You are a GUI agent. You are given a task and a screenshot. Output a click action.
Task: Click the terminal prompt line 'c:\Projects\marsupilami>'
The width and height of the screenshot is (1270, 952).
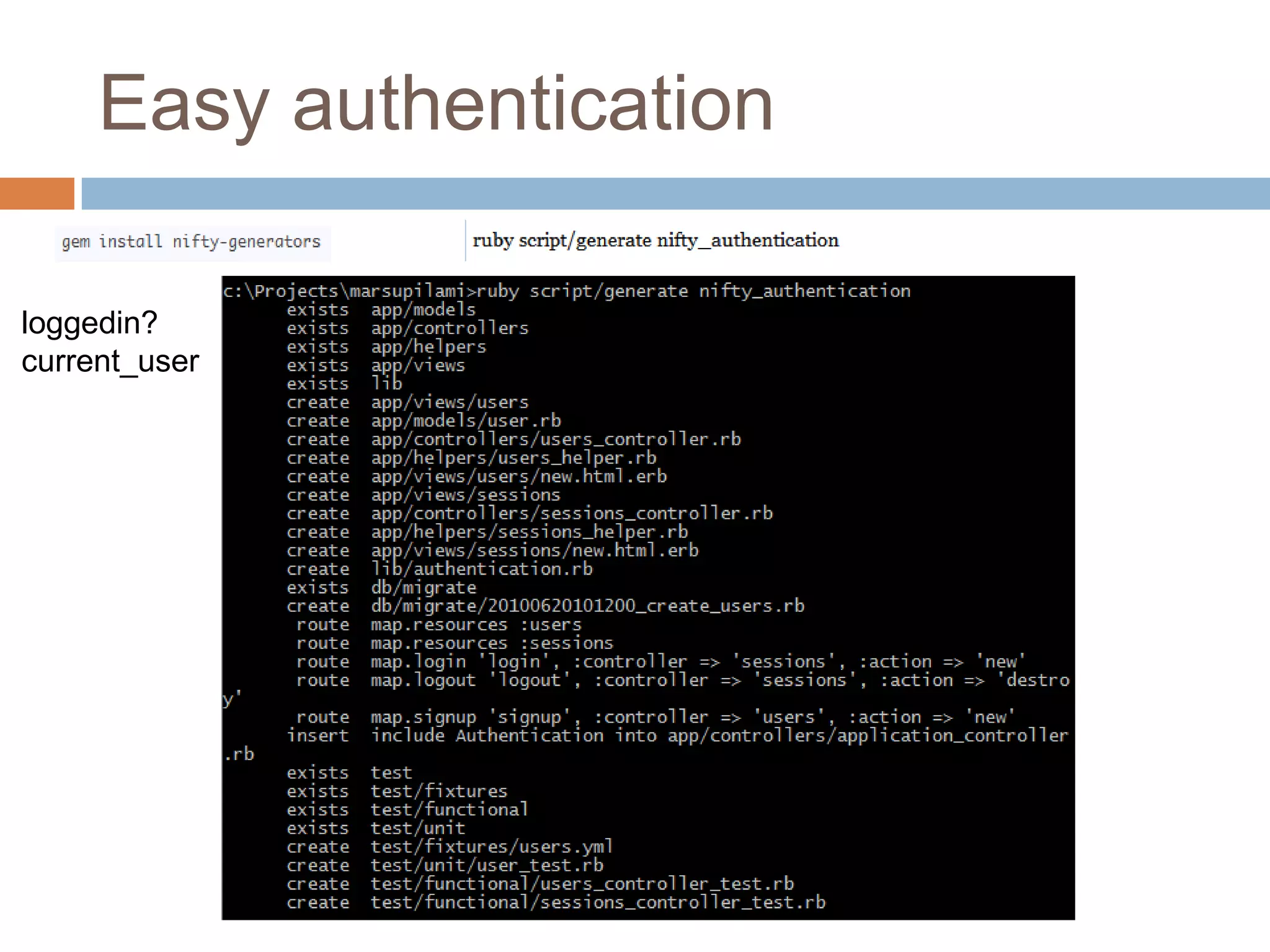point(567,291)
